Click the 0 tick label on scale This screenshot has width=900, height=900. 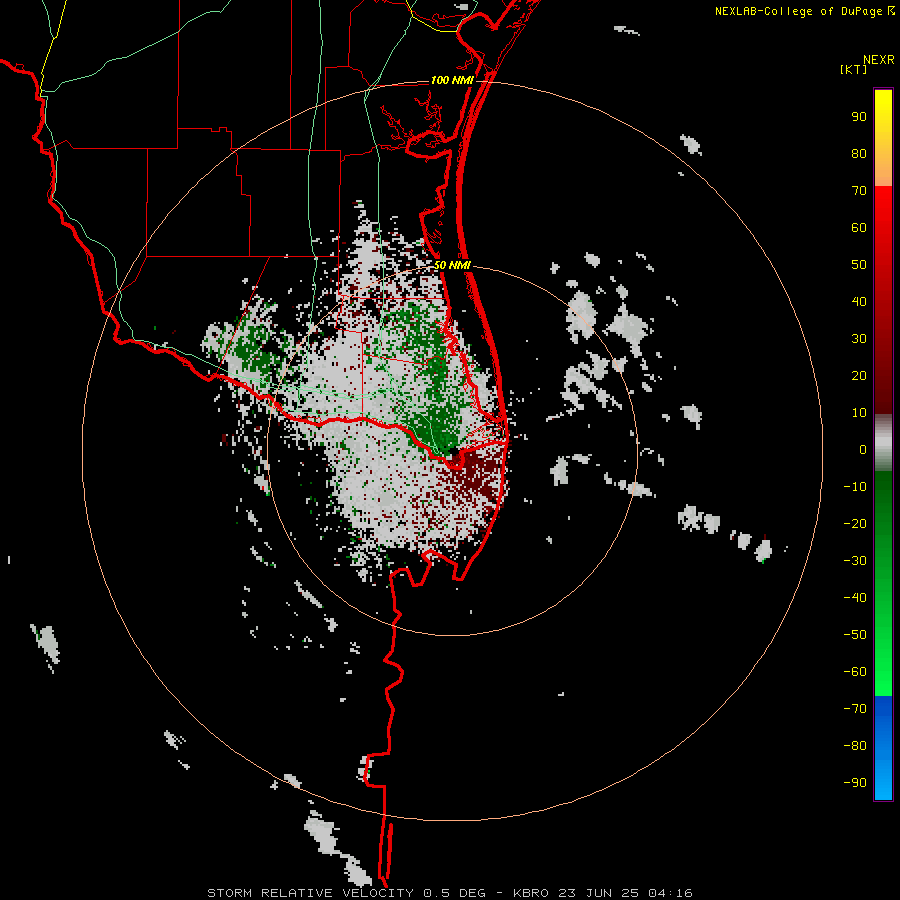tap(863, 450)
